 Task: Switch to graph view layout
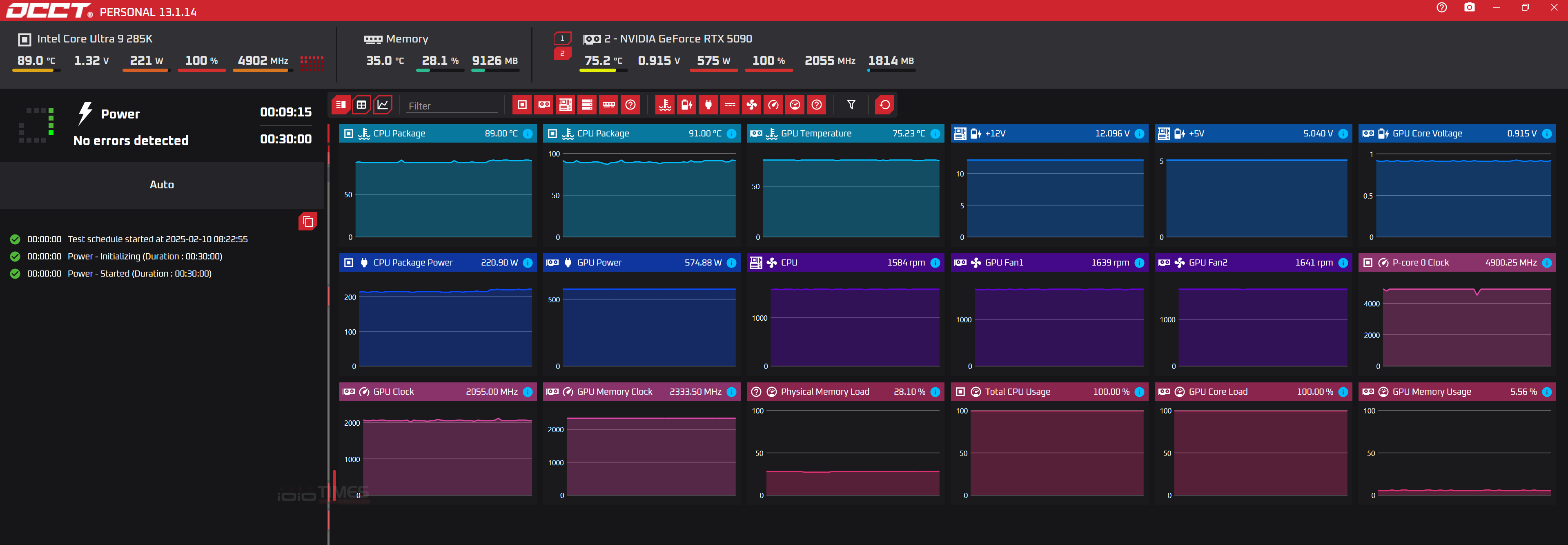pyautogui.click(x=383, y=105)
